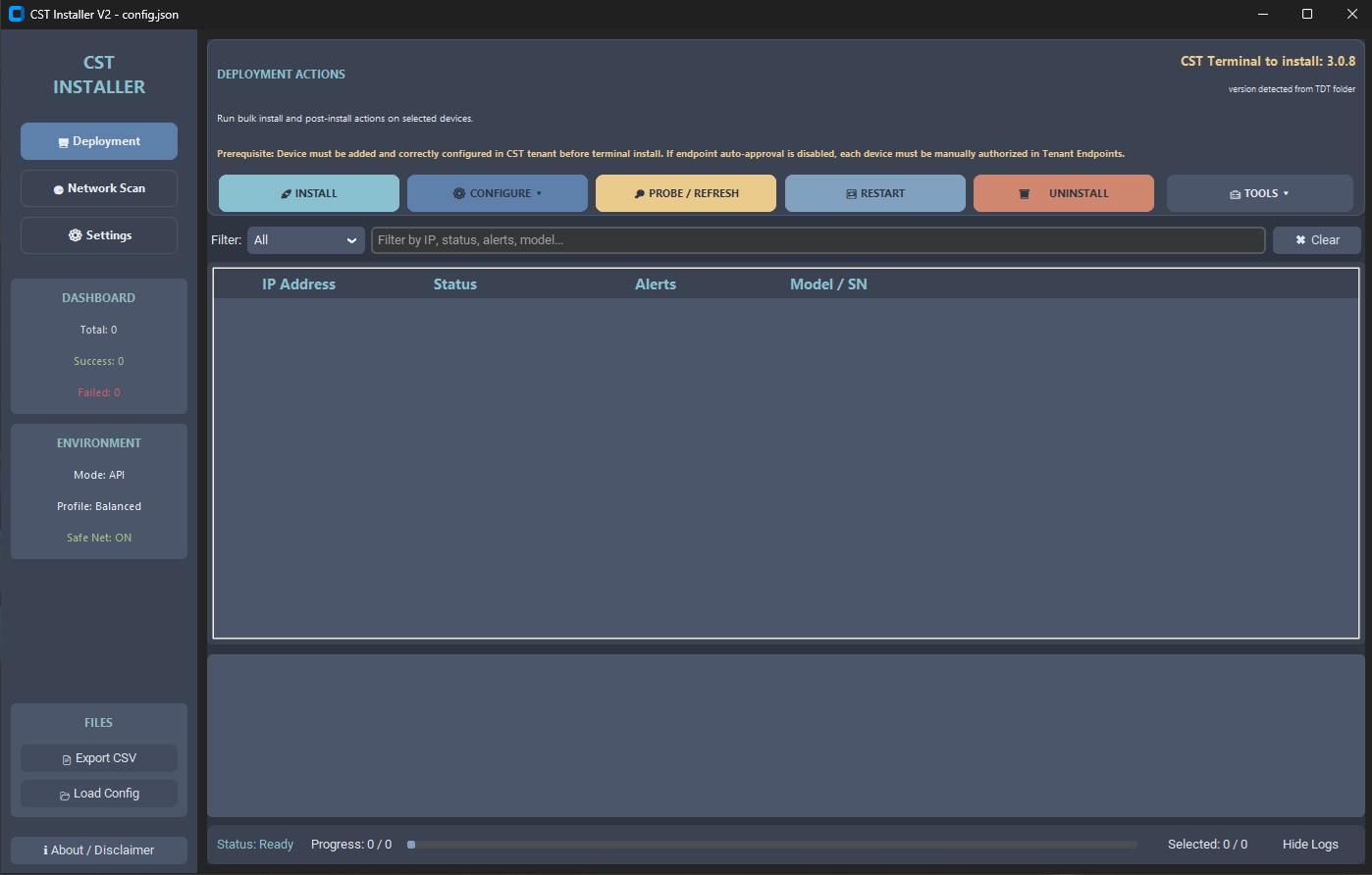Viewport: 1372px width, 875px height.
Task: Click the Export CSV file icon
Action: click(x=67, y=759)
